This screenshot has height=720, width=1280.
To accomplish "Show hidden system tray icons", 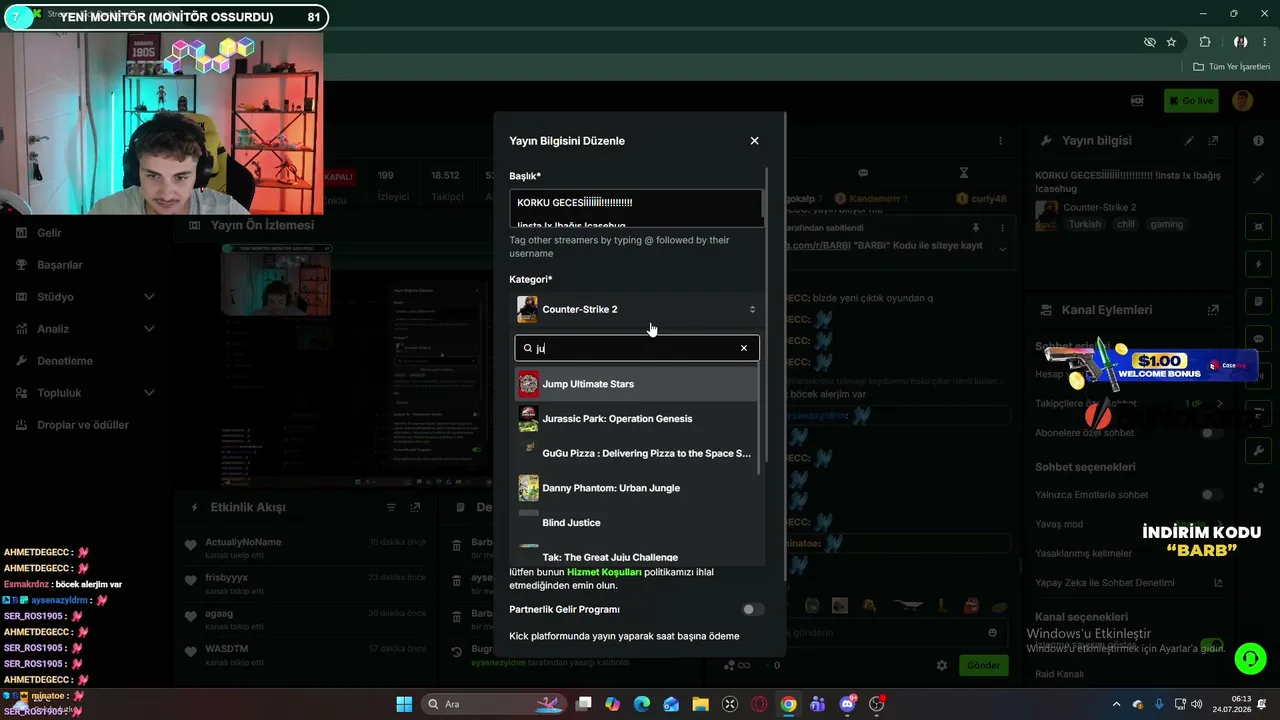I will tap(1116, 704).
